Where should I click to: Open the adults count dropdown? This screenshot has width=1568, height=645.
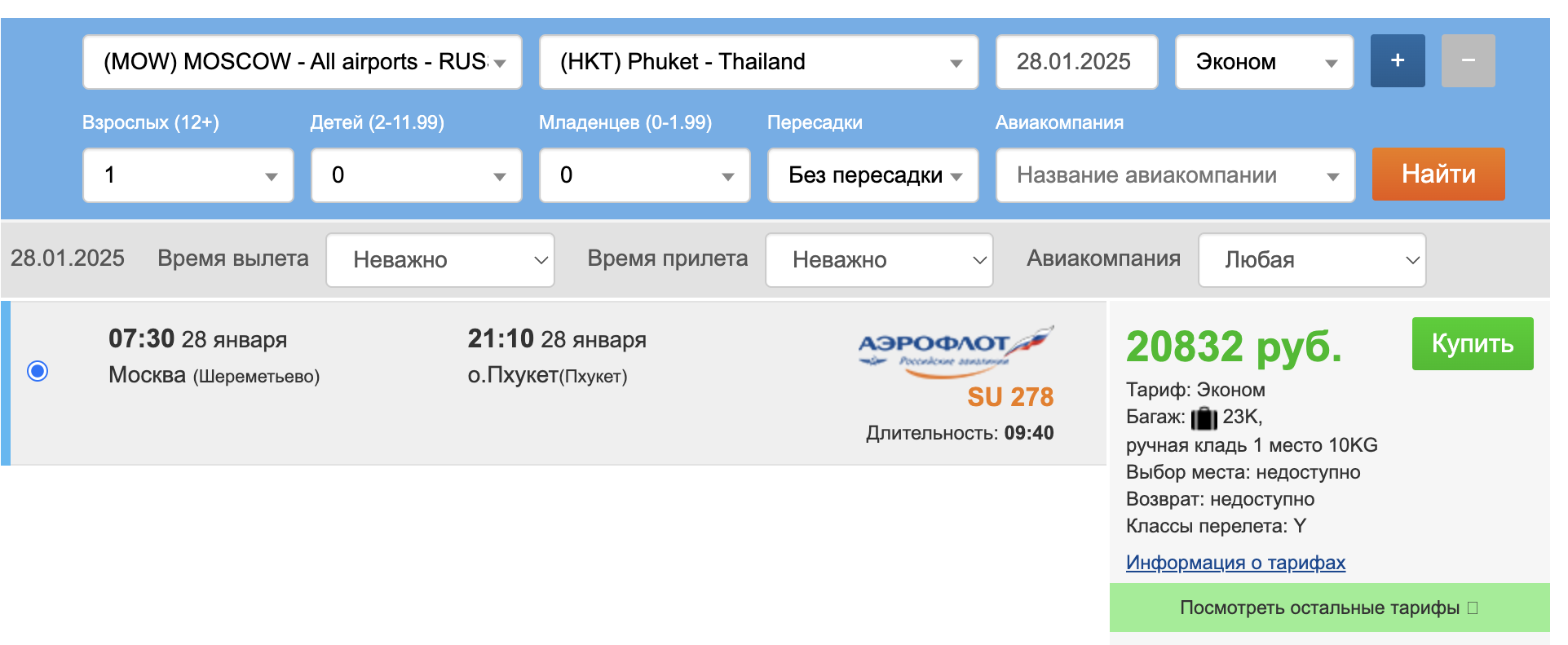click(x=188, y=175)
